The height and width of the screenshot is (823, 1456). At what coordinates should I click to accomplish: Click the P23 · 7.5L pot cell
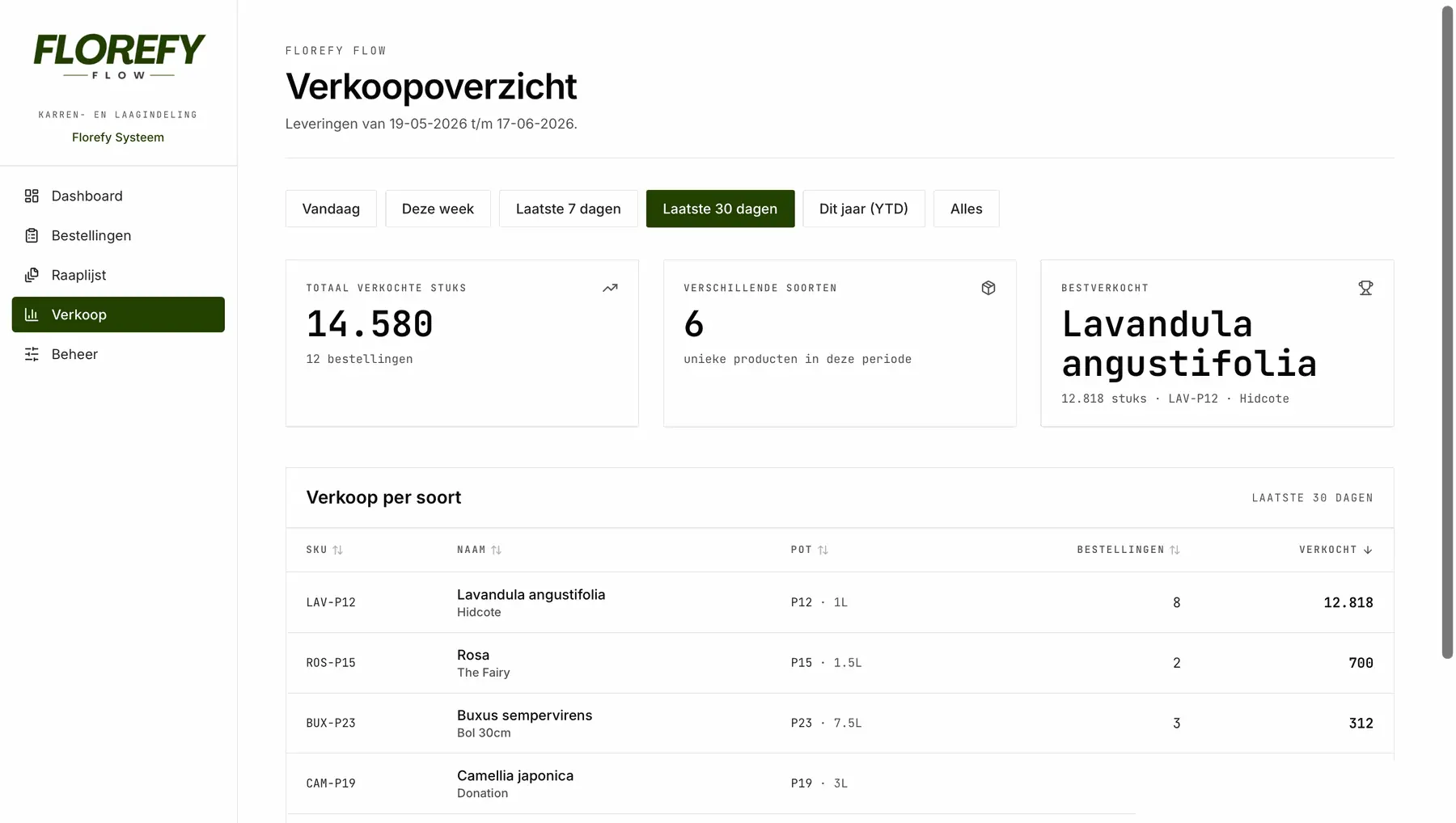coord(826,723)
